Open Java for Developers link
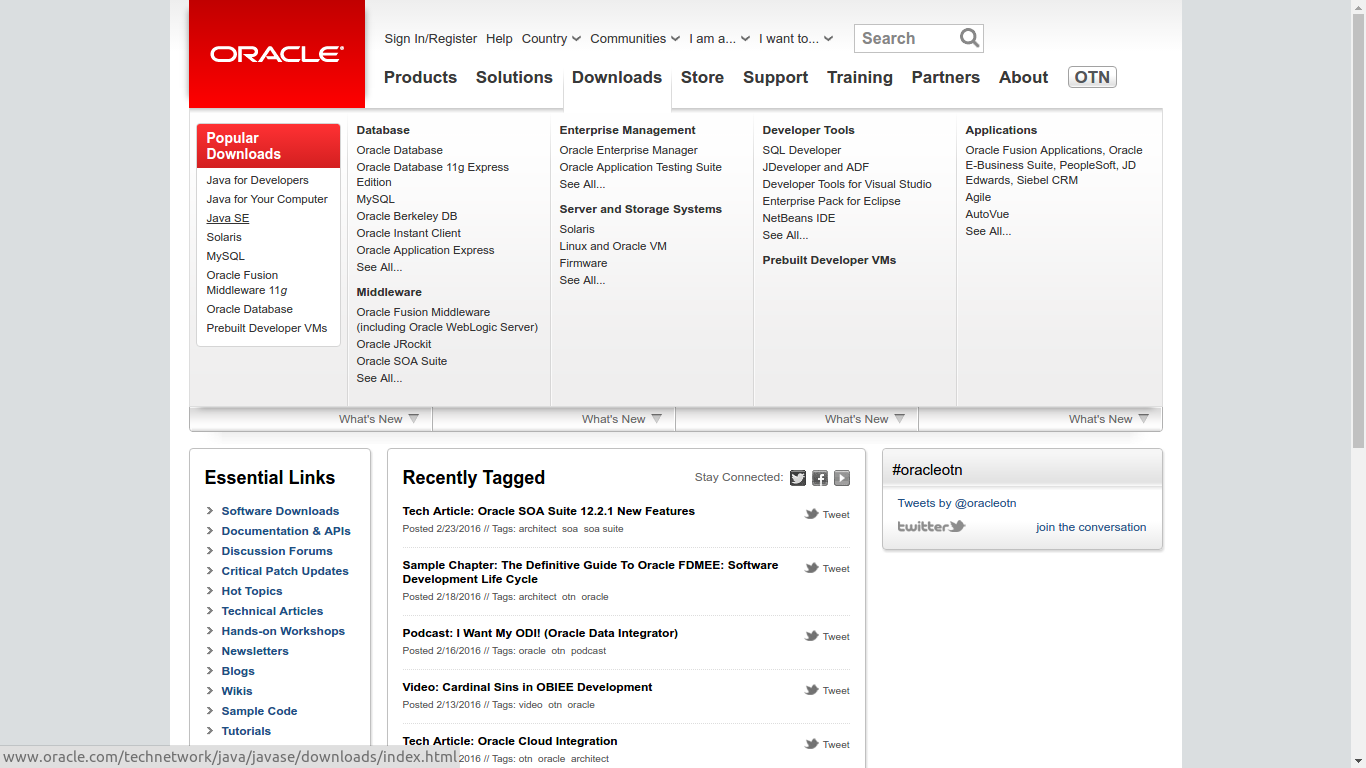 point(258,180)
